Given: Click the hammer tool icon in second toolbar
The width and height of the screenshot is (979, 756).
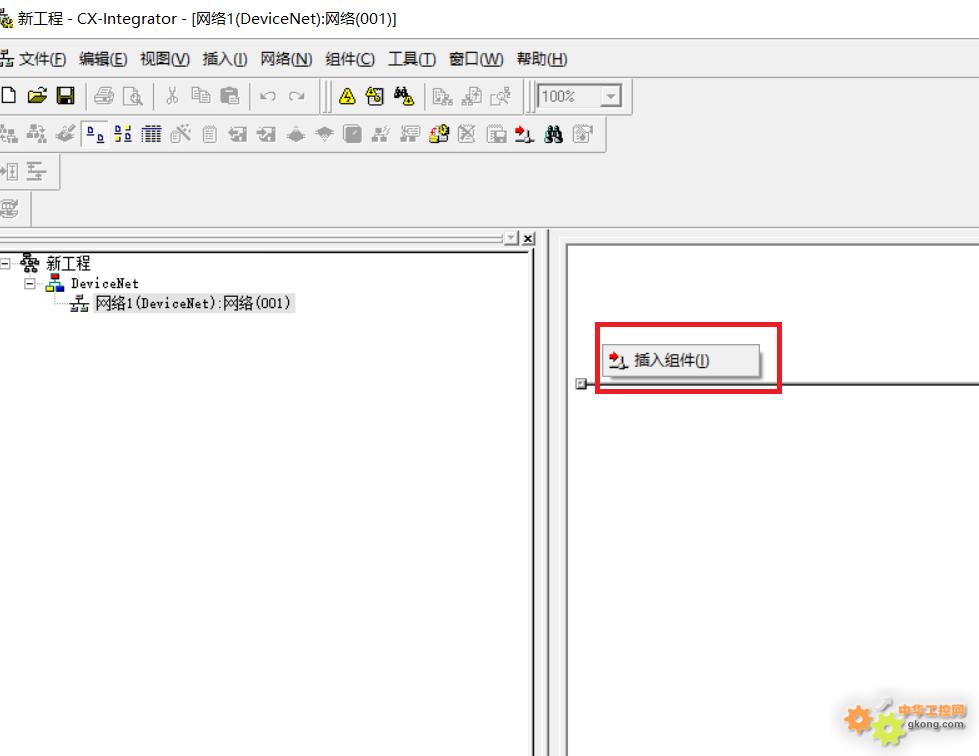Looking at the screenshot, I should (x=65, y=134).
